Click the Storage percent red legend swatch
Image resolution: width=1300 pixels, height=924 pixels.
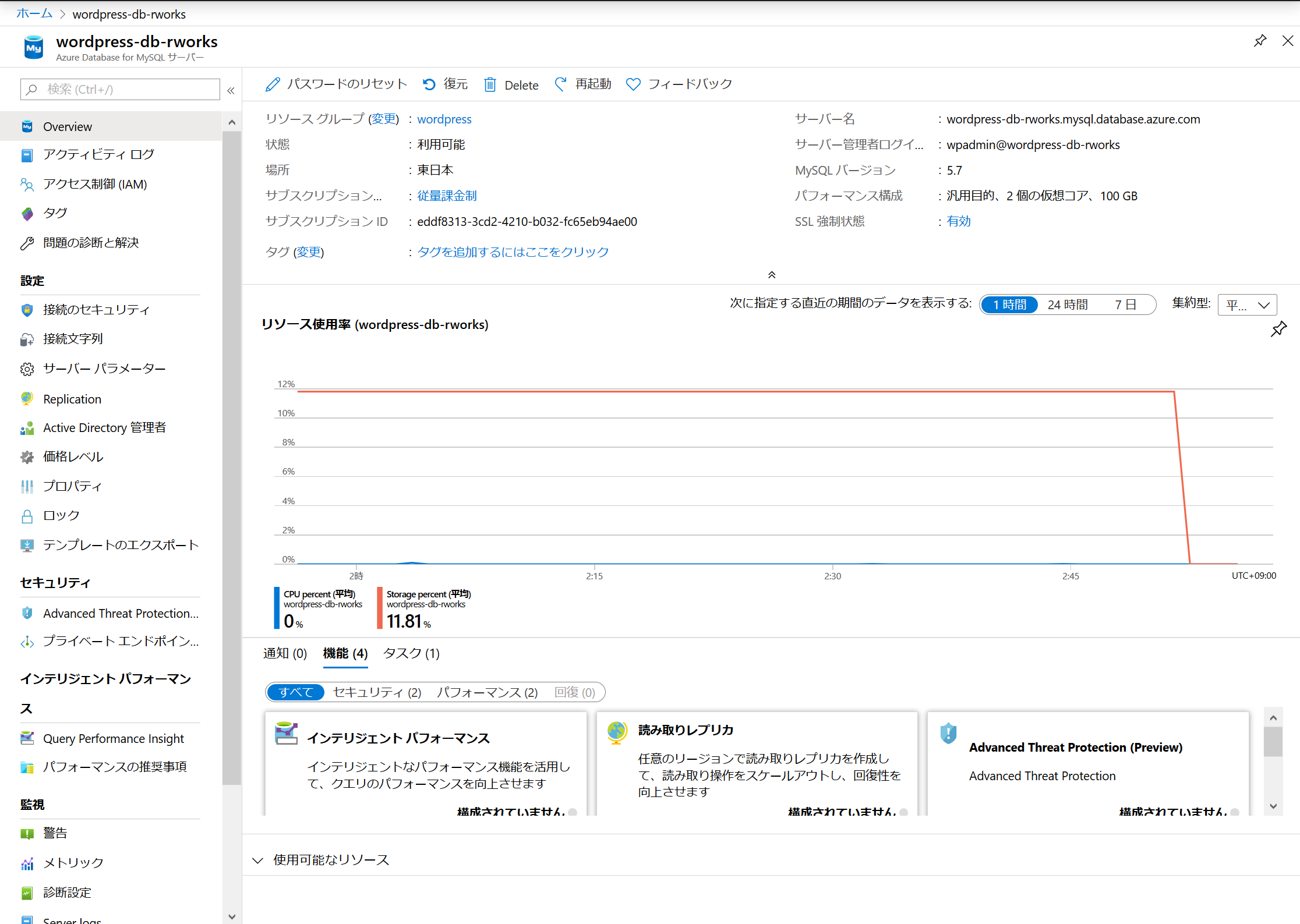pos(380,608)
